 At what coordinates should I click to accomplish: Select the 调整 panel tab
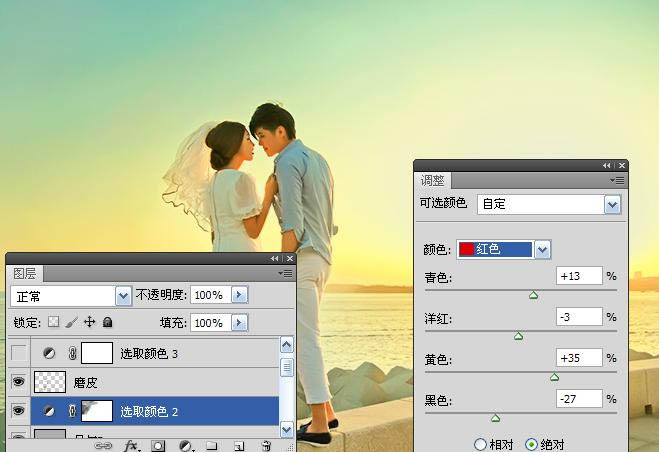pyautogui.click(x=433, y=181)
